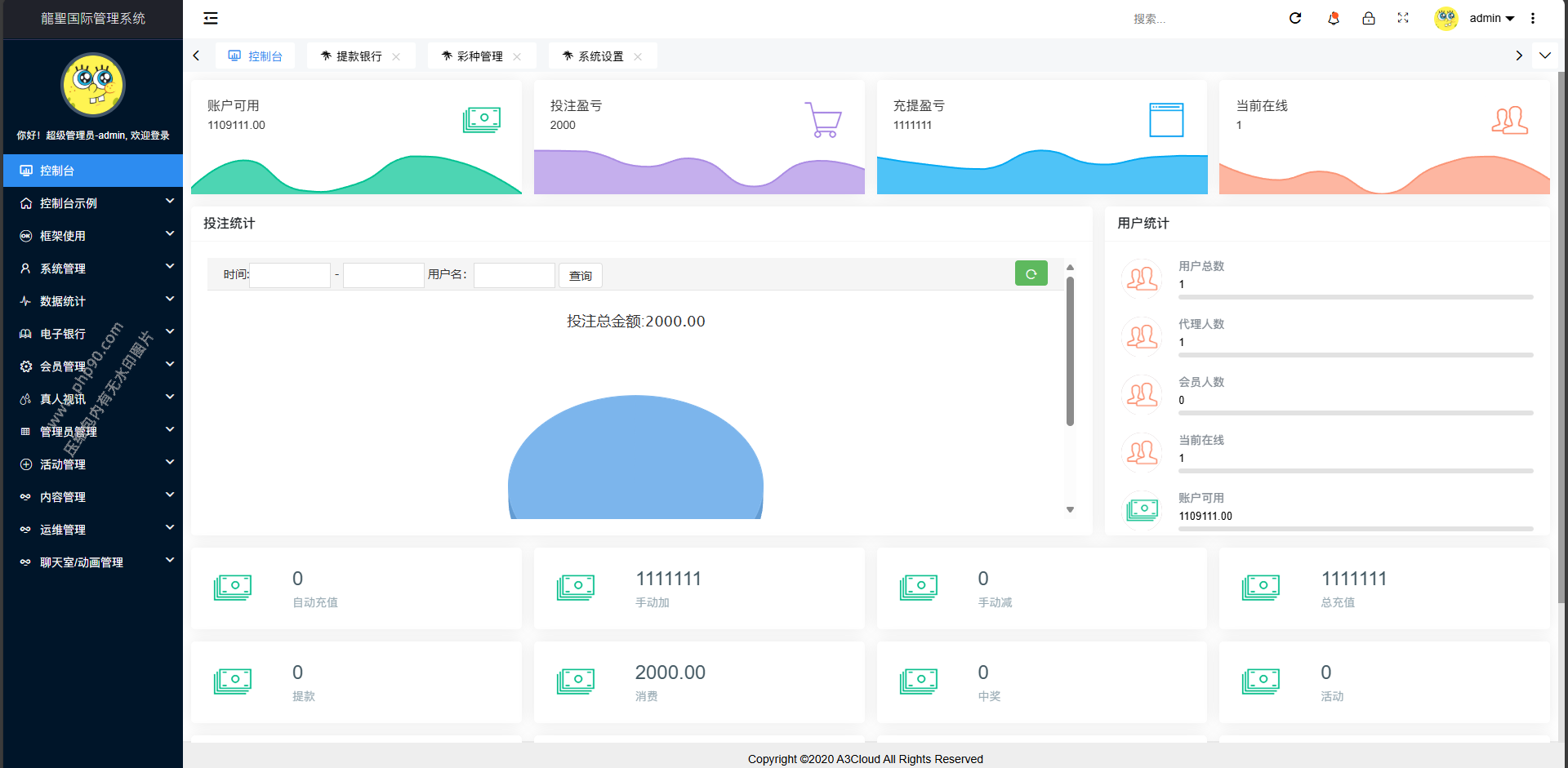
Task: Click the 投注统计 panel vertical scrollbar
Action: click(x=1070, y=351)
